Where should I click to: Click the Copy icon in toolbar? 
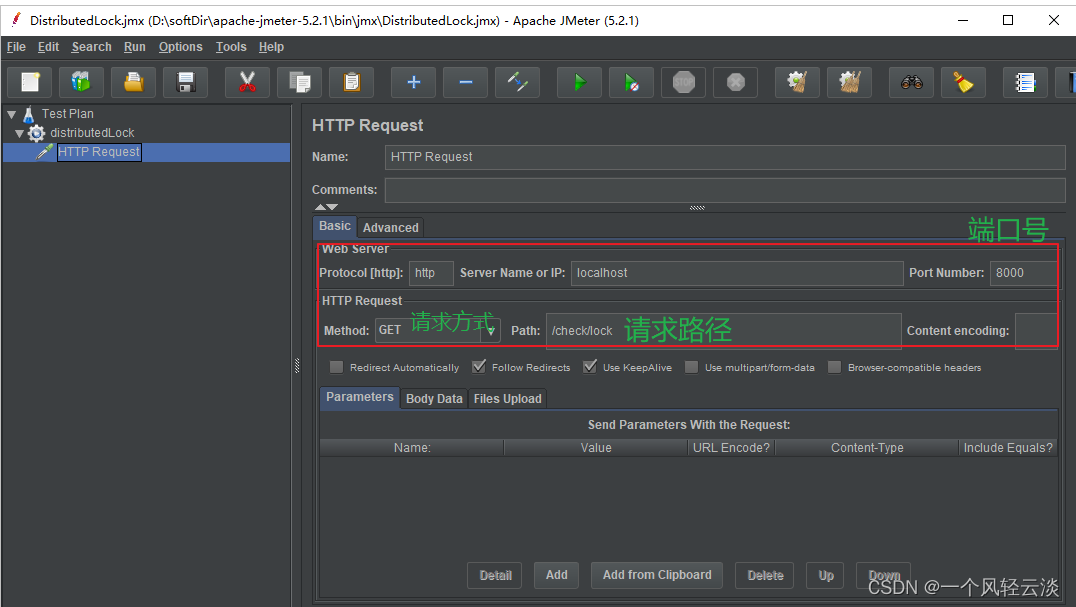(x=300, y=83)
